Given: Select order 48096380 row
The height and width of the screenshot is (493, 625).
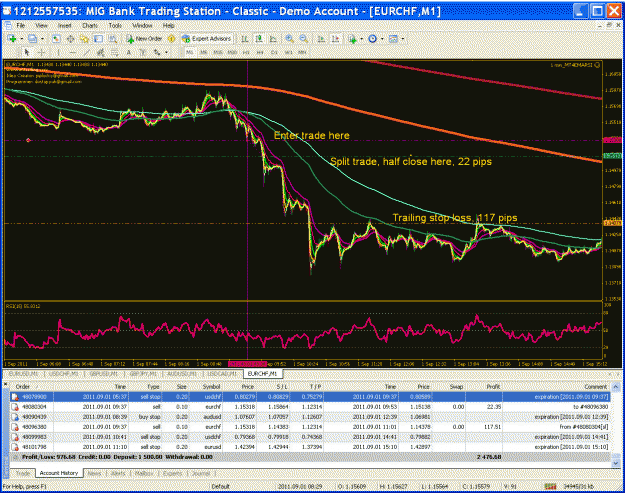Looking at the screenshot, I should (x=311, y=427).
